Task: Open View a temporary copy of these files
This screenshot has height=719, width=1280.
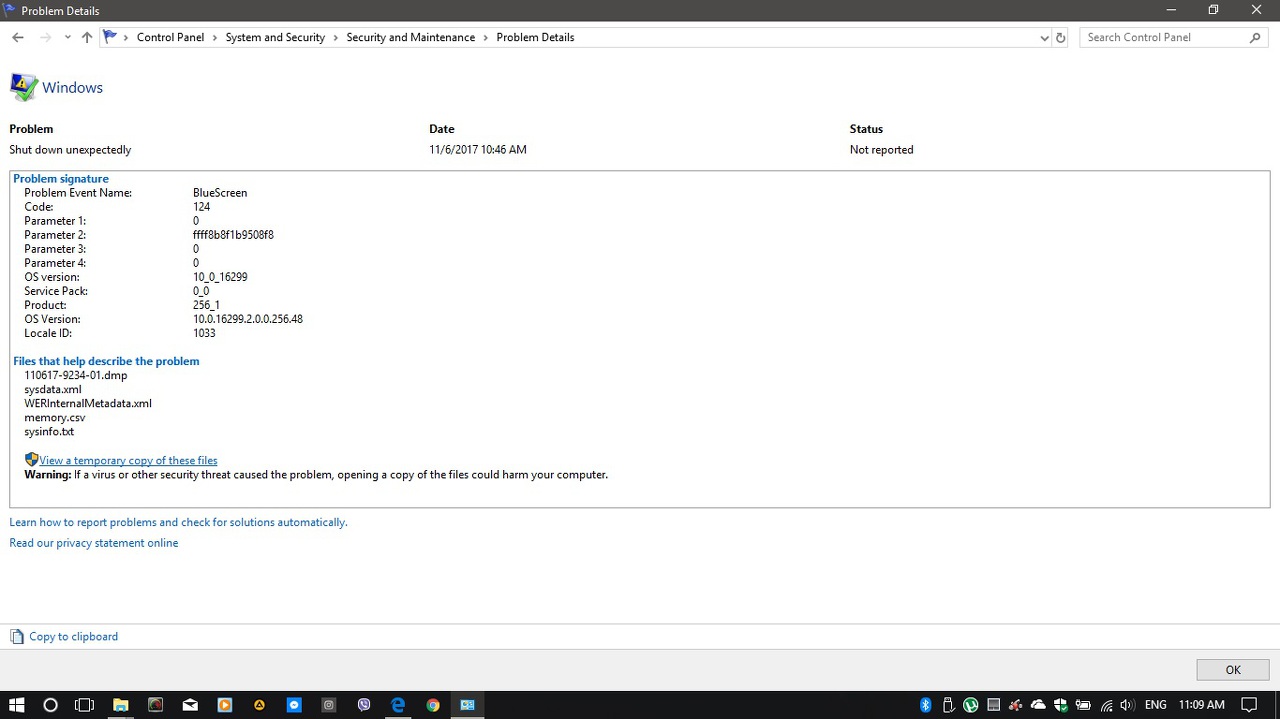Action: click(x=128, y=461)
